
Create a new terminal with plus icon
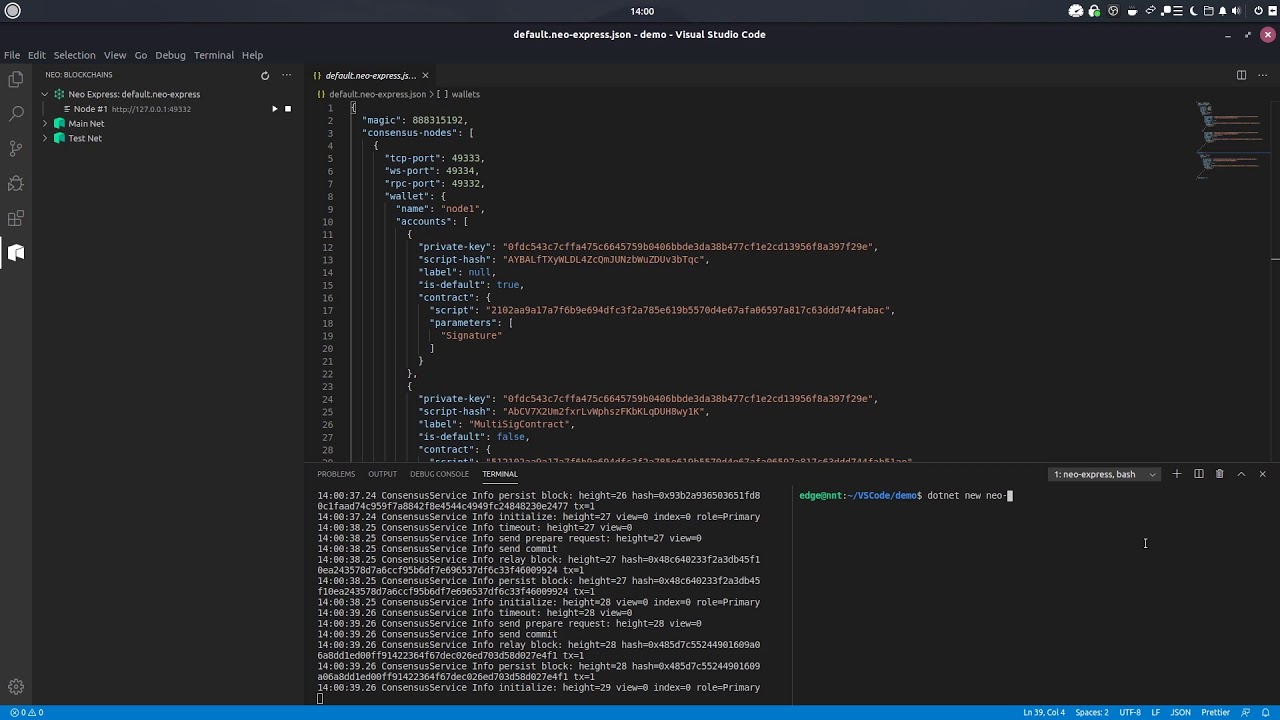coord(1177,474)
